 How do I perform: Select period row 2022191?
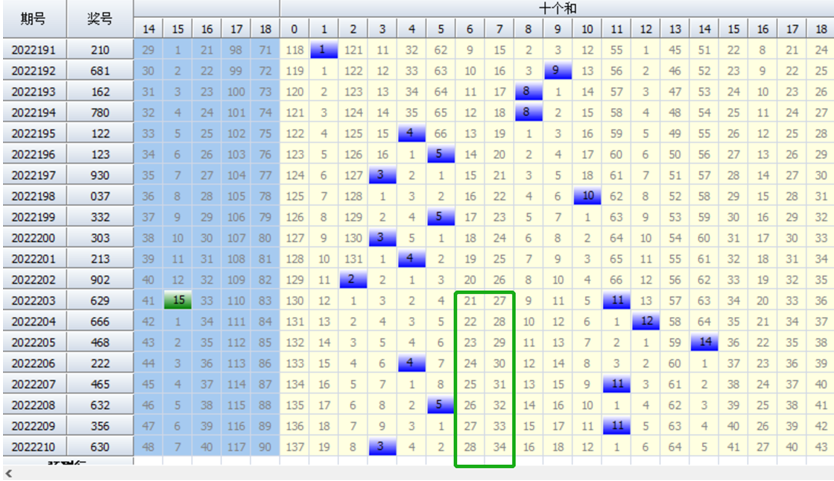tap(33, 49)
